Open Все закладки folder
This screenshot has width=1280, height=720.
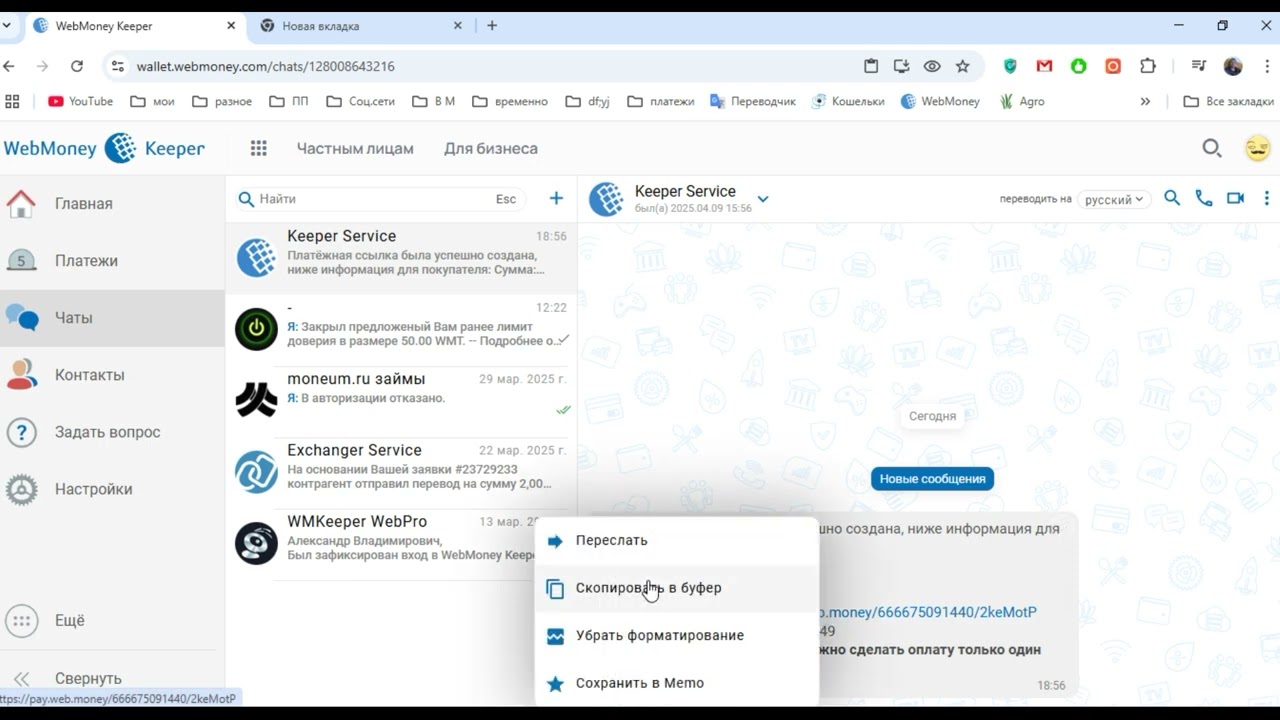pos(1229,101)
